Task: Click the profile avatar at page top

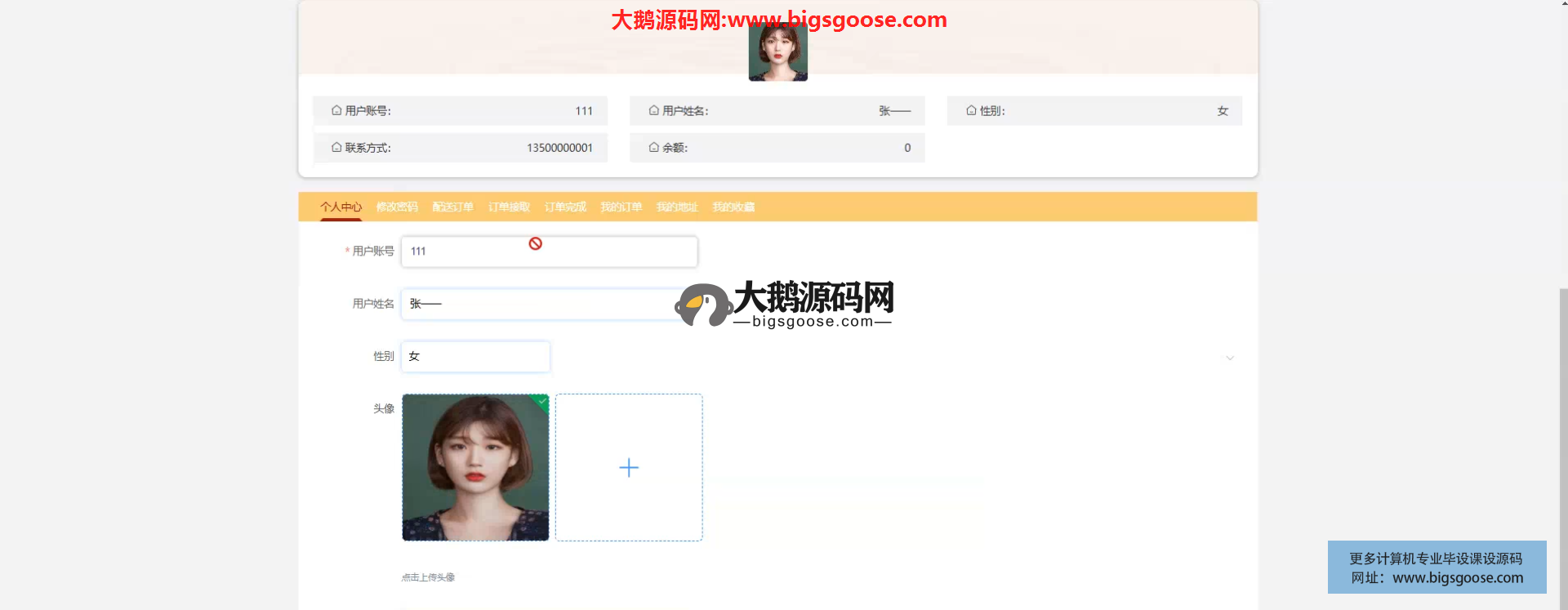Action: [x=777, y=53]
